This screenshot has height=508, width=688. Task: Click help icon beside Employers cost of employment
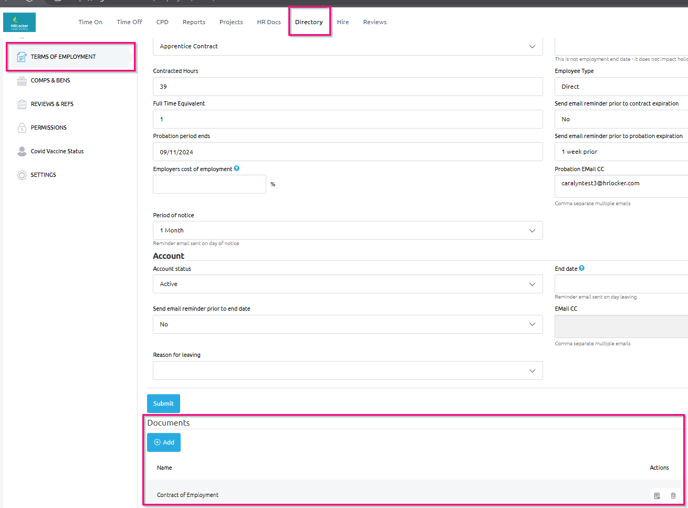coord(237,169)
